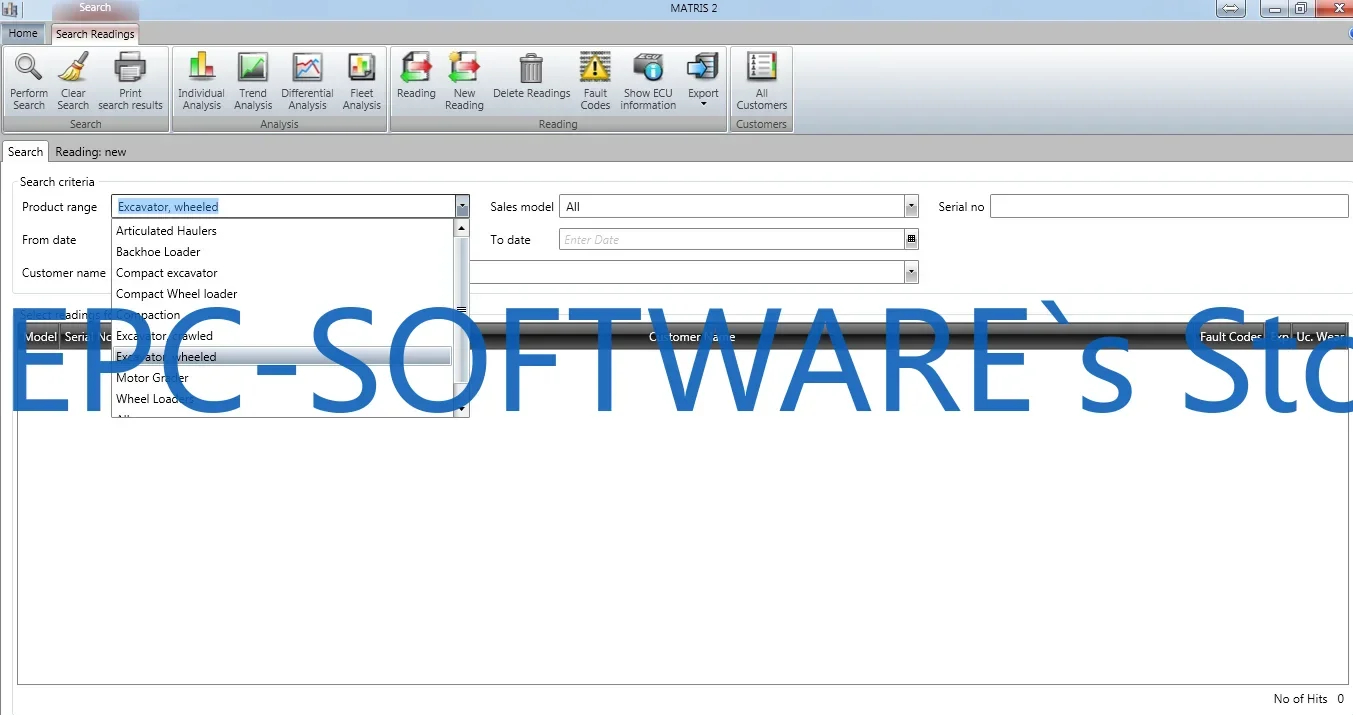Image resolution: width=1353 pixels, height=715 pixels.
Task: Click the dropdown list scroll-down arrow
Action: click(x=462, y=408)
